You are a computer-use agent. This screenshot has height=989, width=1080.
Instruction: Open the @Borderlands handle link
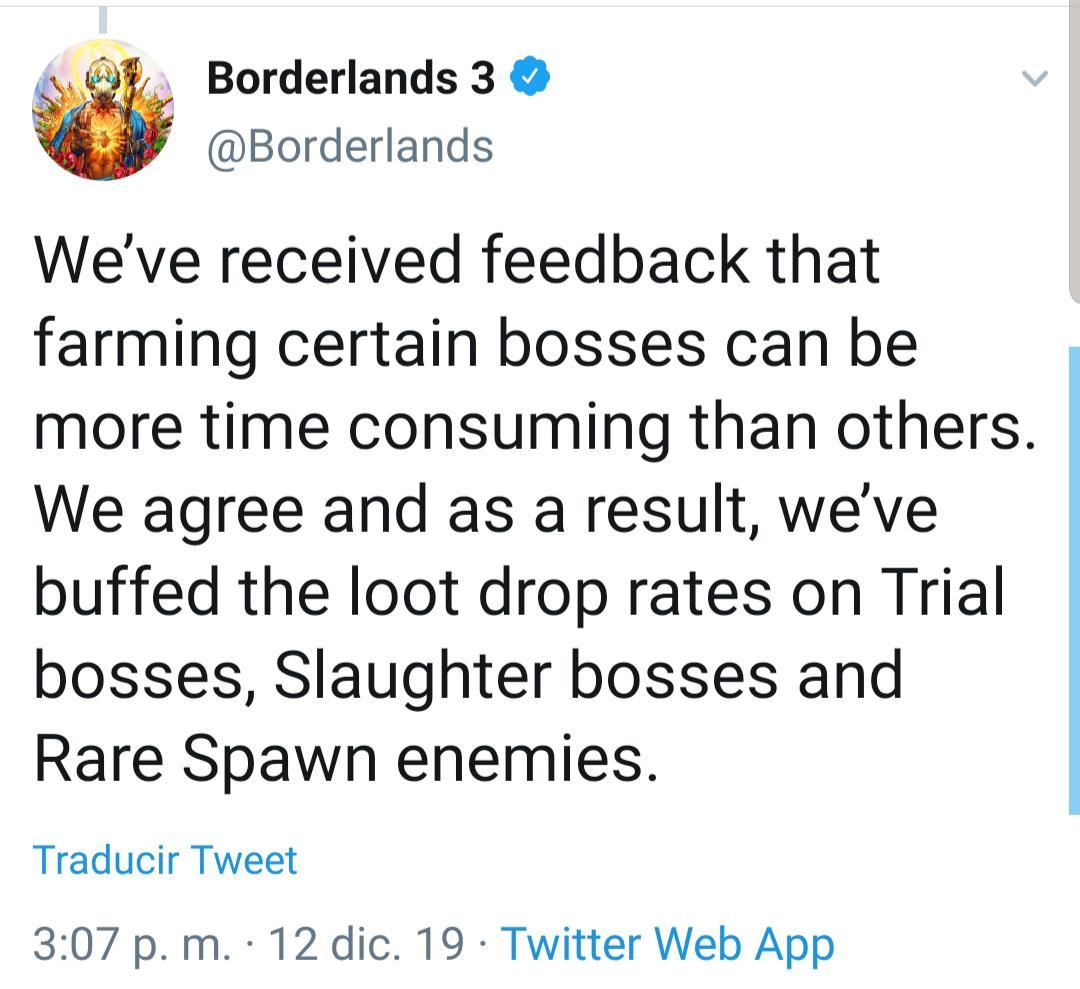tap(350, 146)
